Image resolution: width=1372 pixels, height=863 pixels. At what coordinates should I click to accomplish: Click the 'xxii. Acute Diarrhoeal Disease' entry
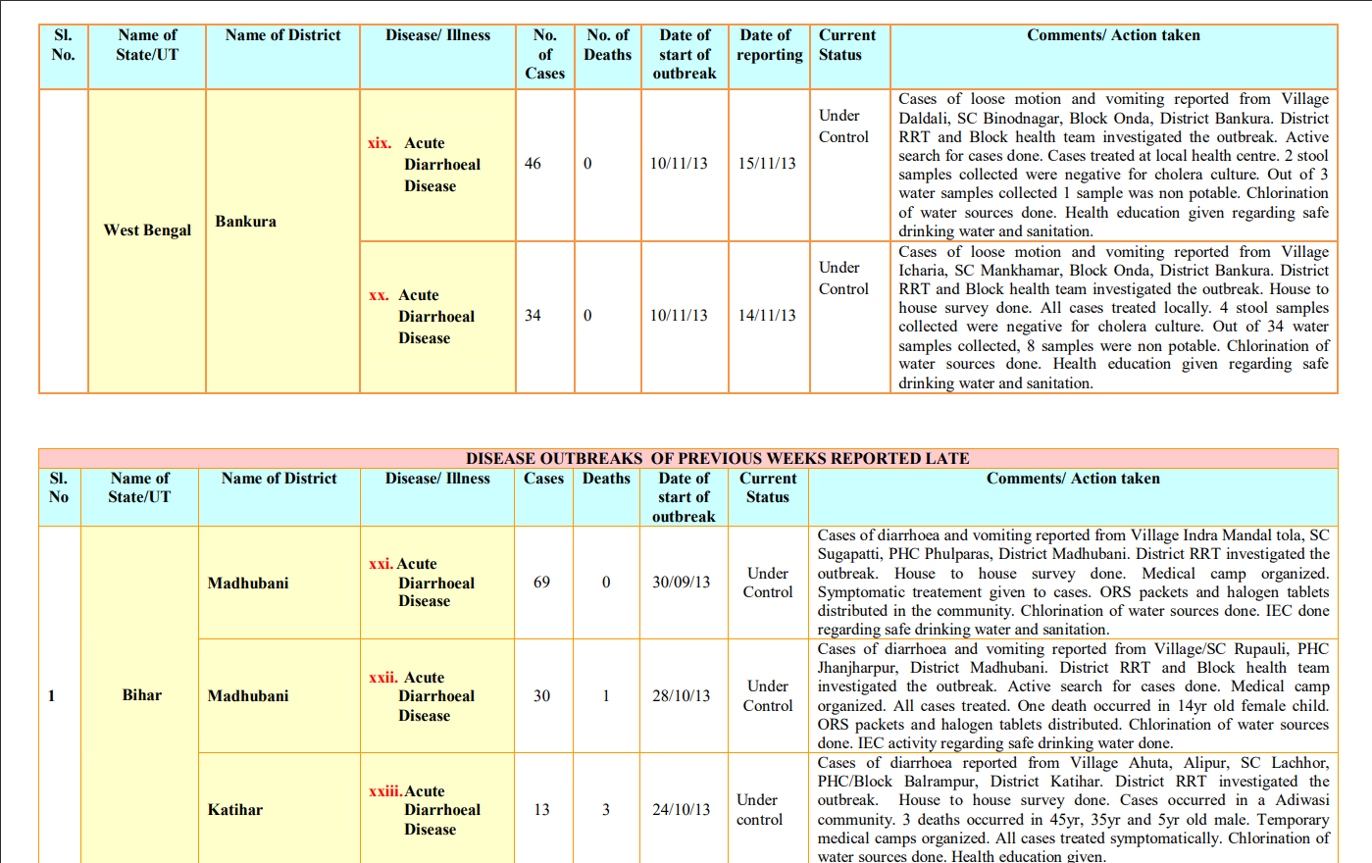423,696
